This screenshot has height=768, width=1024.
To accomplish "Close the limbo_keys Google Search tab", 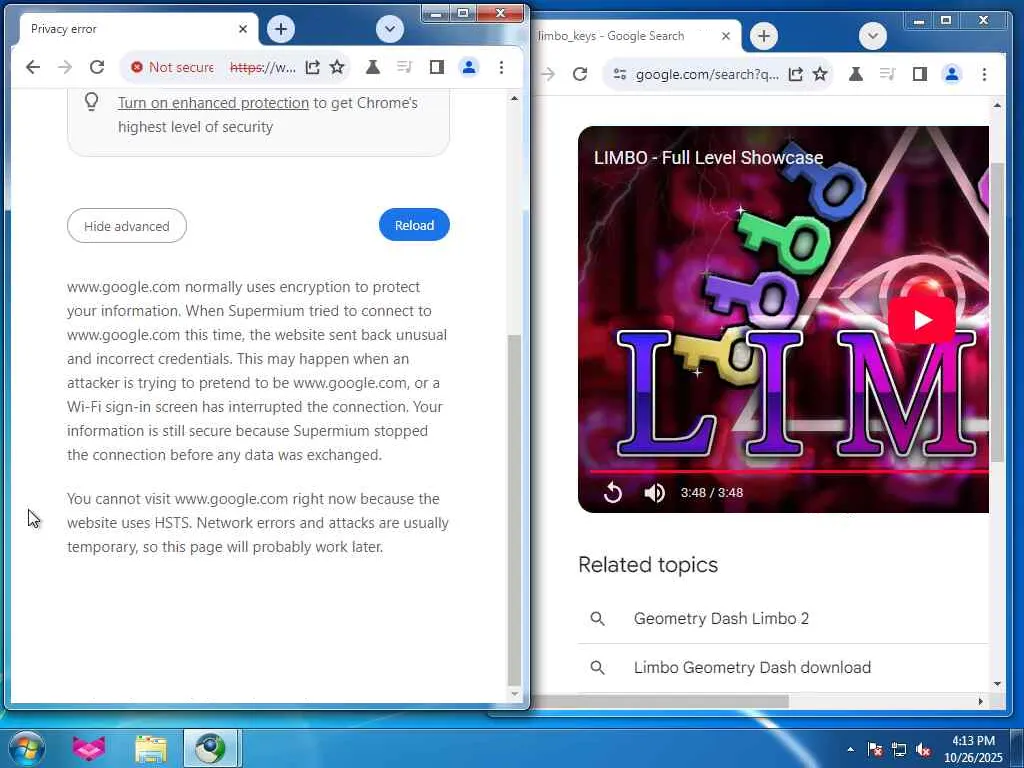I will (726, 36).
